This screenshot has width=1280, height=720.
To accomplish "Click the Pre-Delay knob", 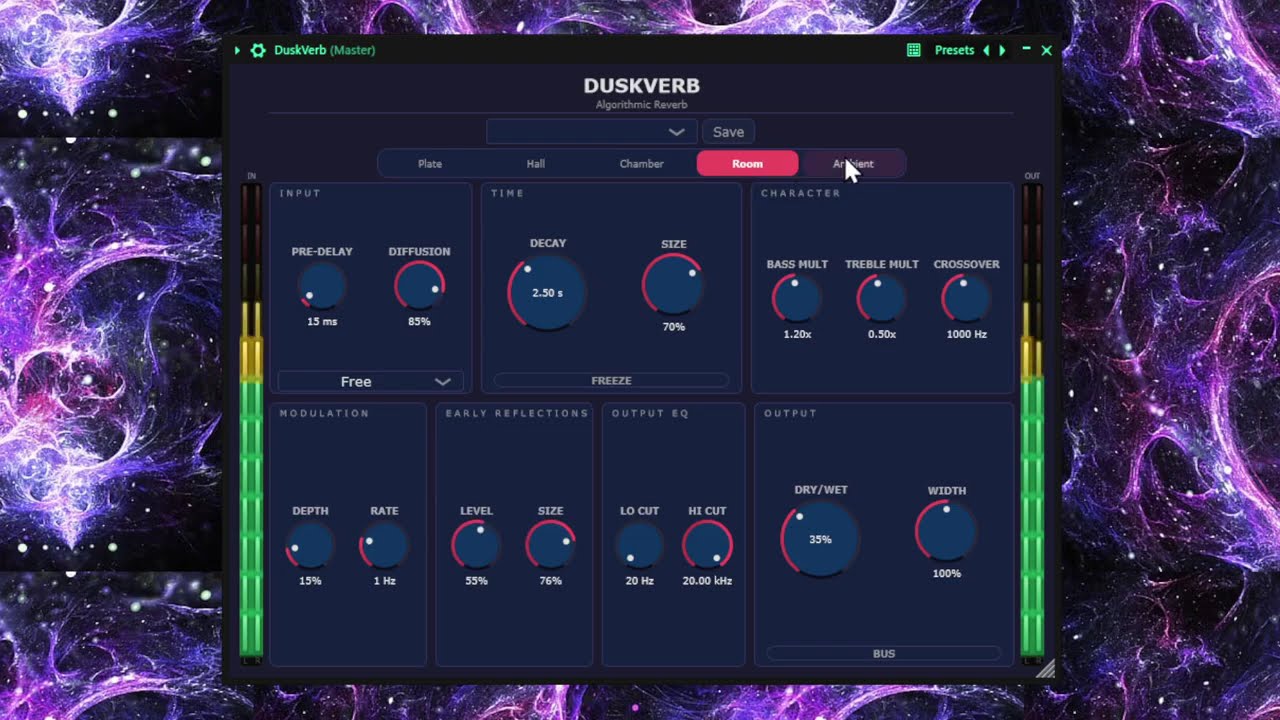I will coord(322,287).
